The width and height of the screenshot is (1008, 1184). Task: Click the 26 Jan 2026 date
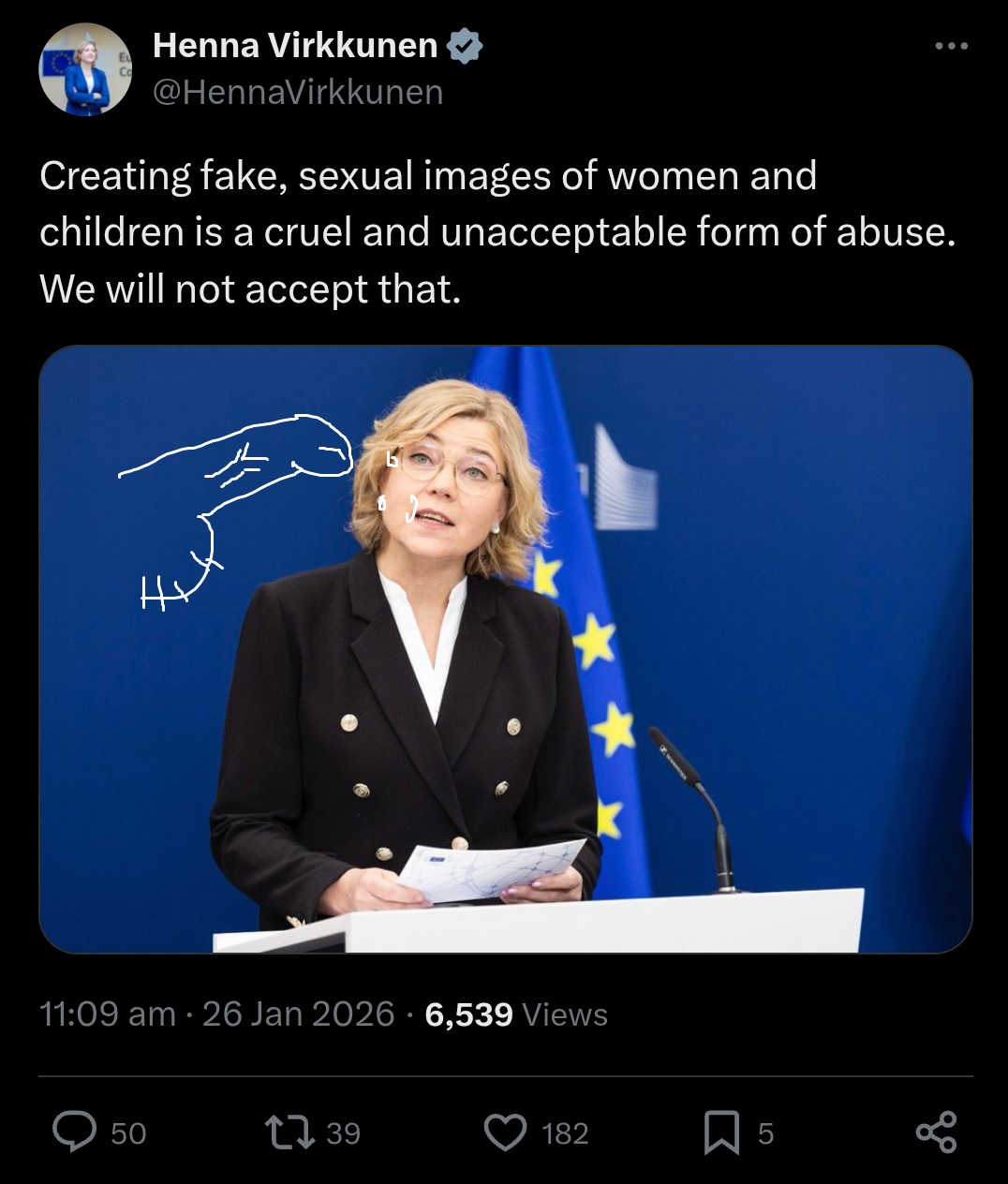pyautogui.click(x=298, y=1014)
